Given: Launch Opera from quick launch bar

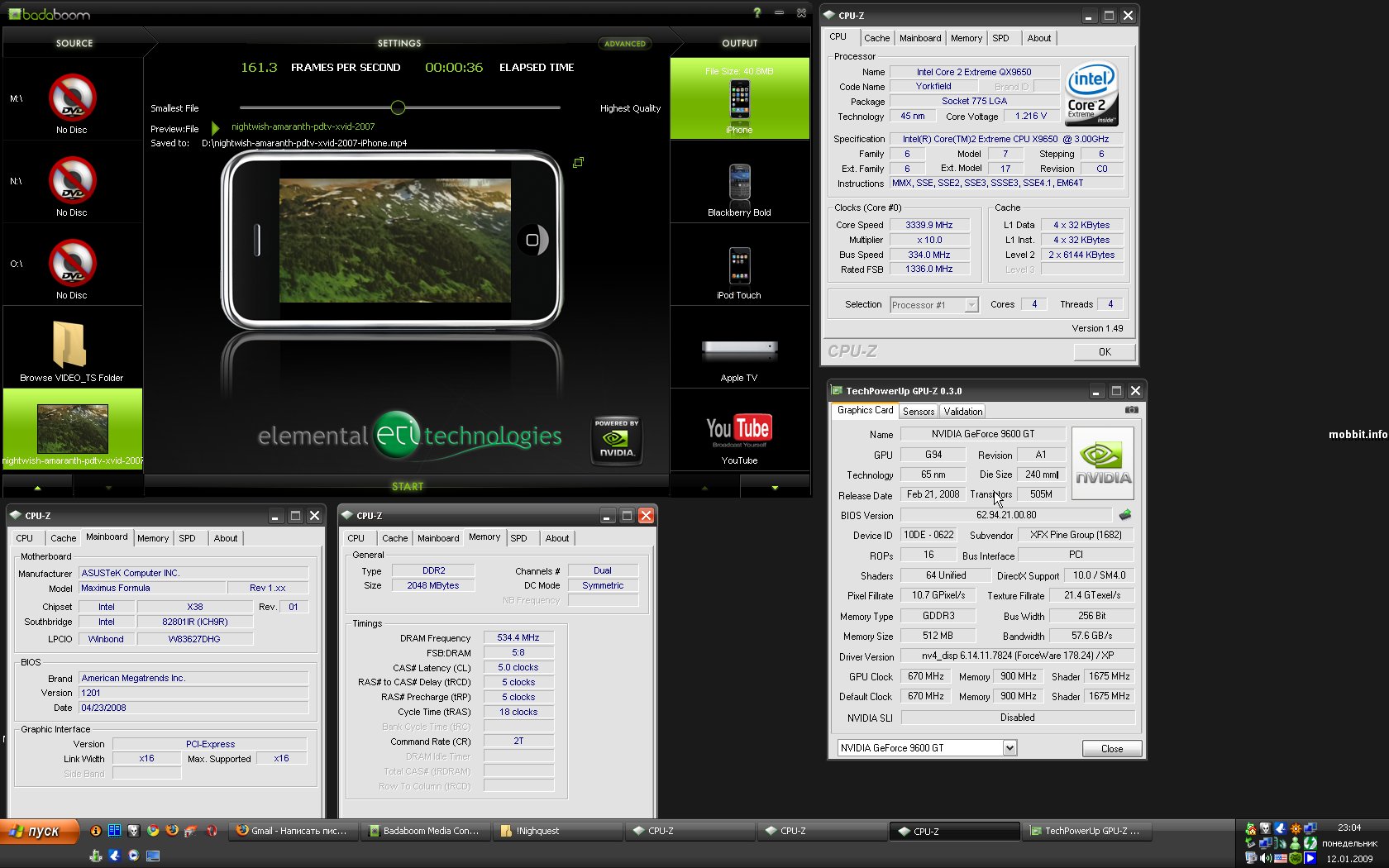Looking at the screenshot, I should pyautogui.click(x=212, y=831).
